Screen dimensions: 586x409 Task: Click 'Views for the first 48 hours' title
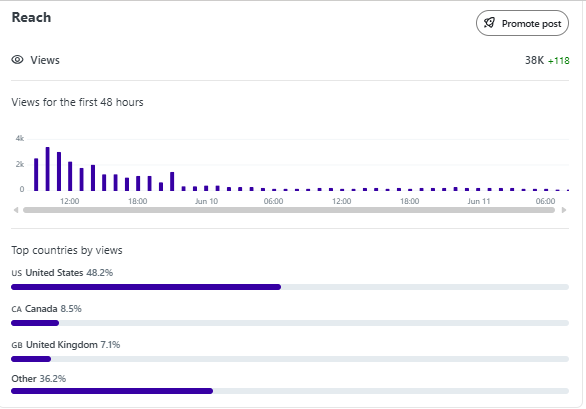coord(77,102)
